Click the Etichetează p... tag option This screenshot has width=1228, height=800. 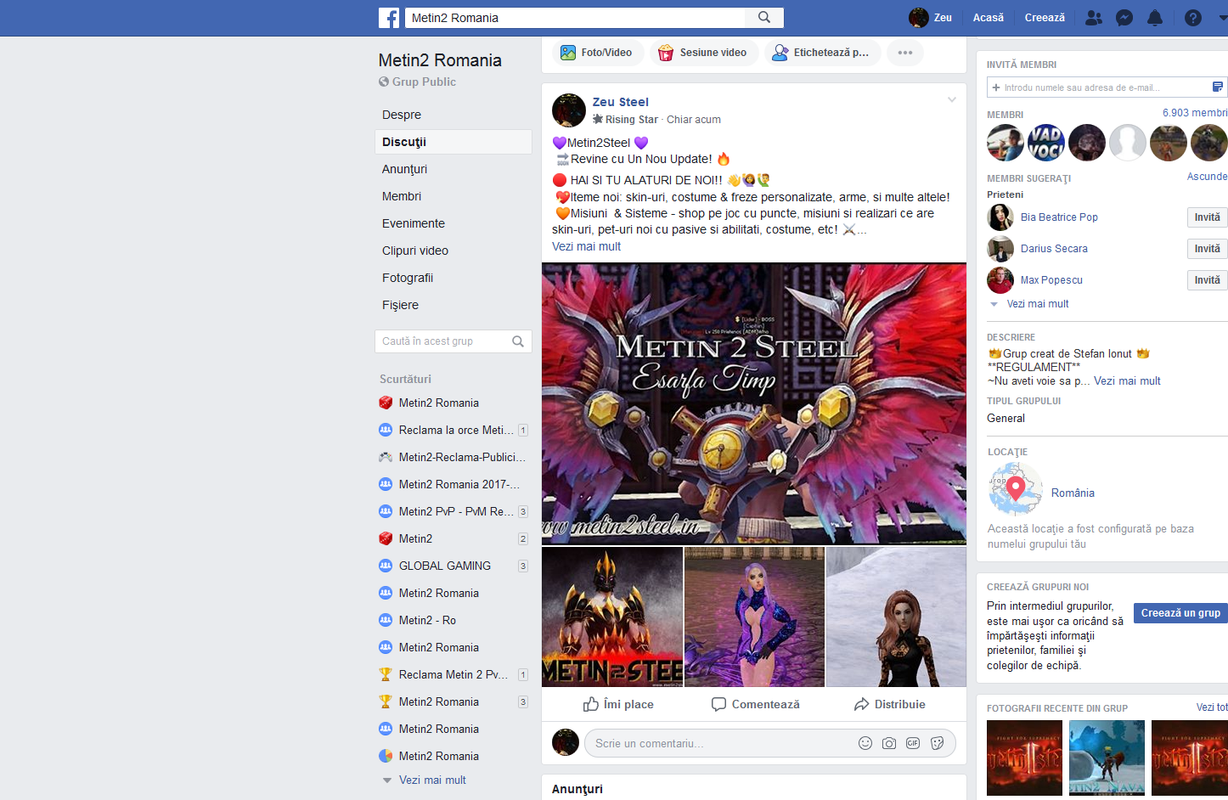823,53
